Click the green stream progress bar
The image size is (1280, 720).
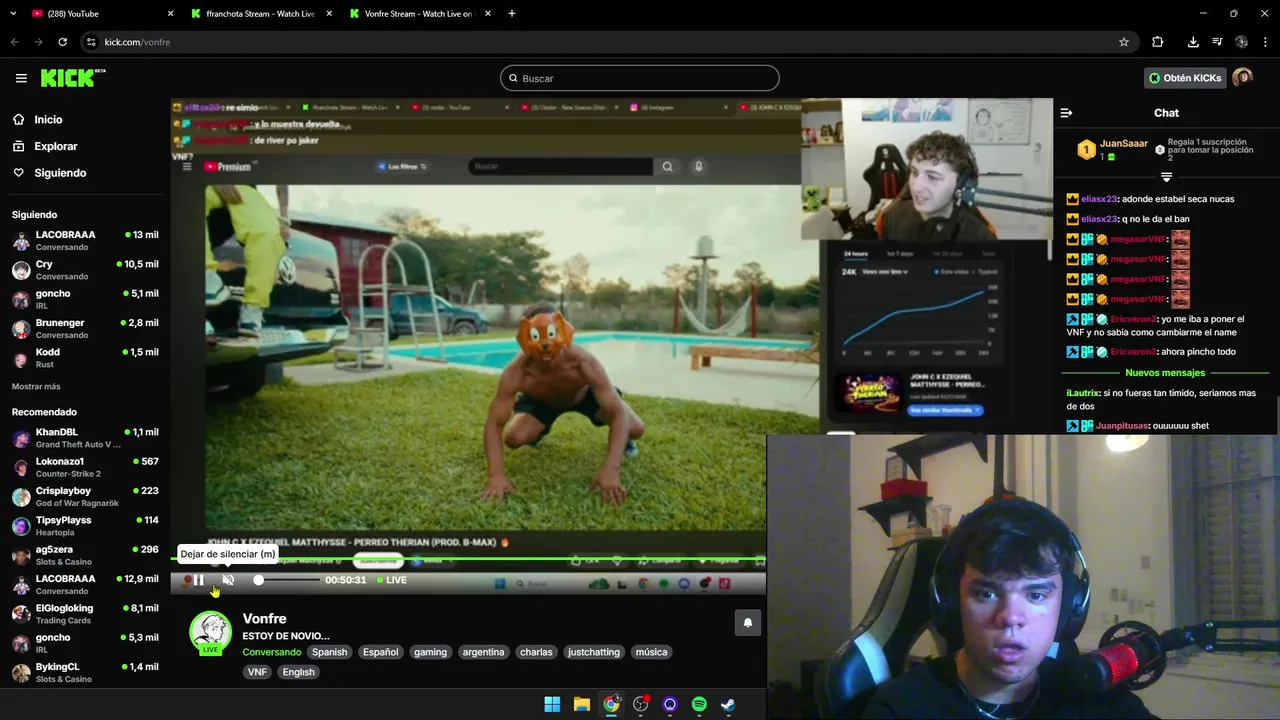coord(468,559)
